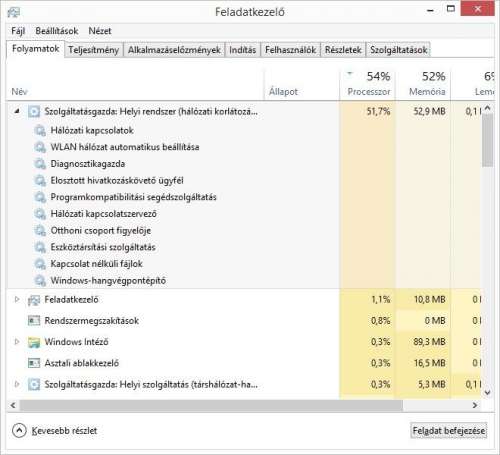
Task: Click the Kevesebb részlet link
Action: (64, 431)
